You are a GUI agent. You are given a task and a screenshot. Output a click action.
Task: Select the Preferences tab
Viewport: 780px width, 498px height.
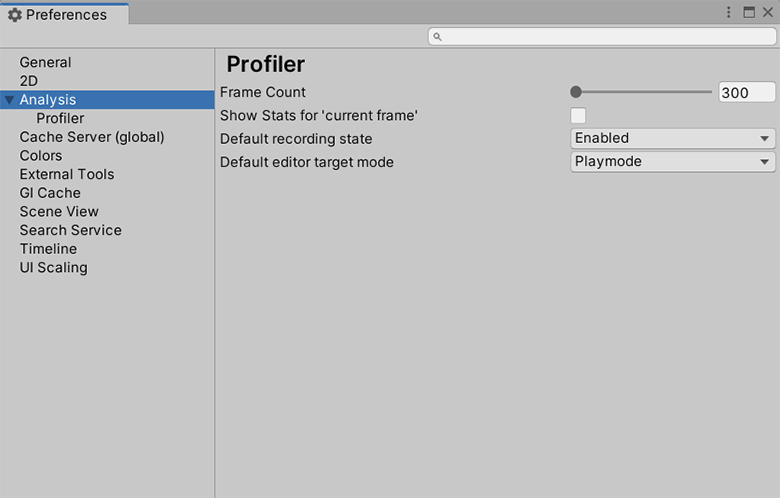[65, 15]
